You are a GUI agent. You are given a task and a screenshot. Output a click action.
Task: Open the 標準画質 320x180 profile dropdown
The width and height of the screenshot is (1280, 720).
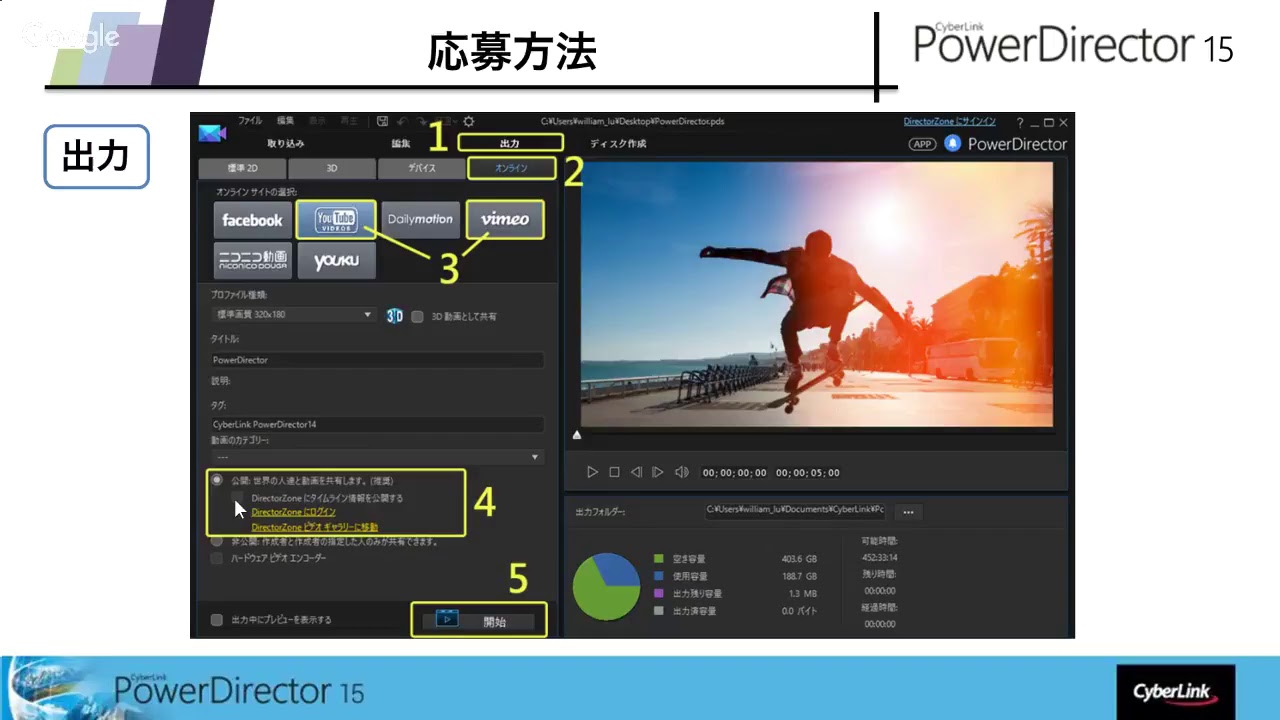coord(293,315)
